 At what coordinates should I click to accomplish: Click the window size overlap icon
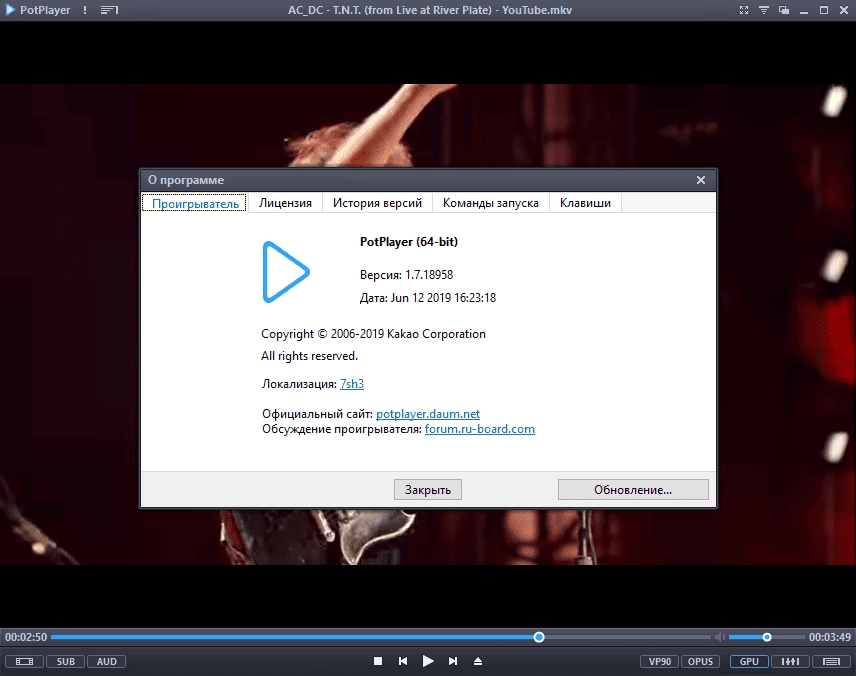tap(784, 10)
